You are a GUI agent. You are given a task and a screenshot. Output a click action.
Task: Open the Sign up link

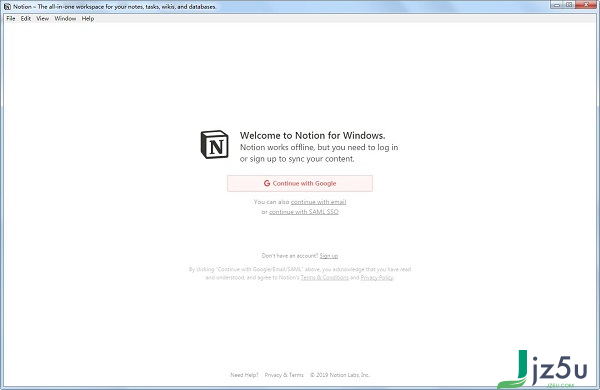tap(329, 256)
